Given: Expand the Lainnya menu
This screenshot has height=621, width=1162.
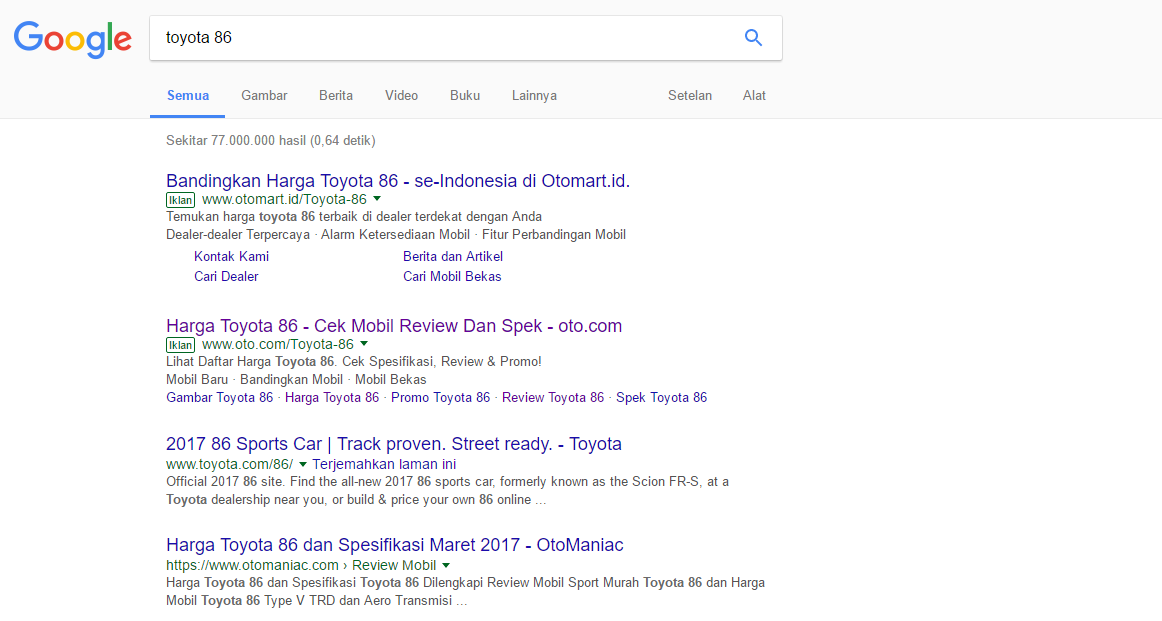Looking at the screenshot, I should [534, 96].
